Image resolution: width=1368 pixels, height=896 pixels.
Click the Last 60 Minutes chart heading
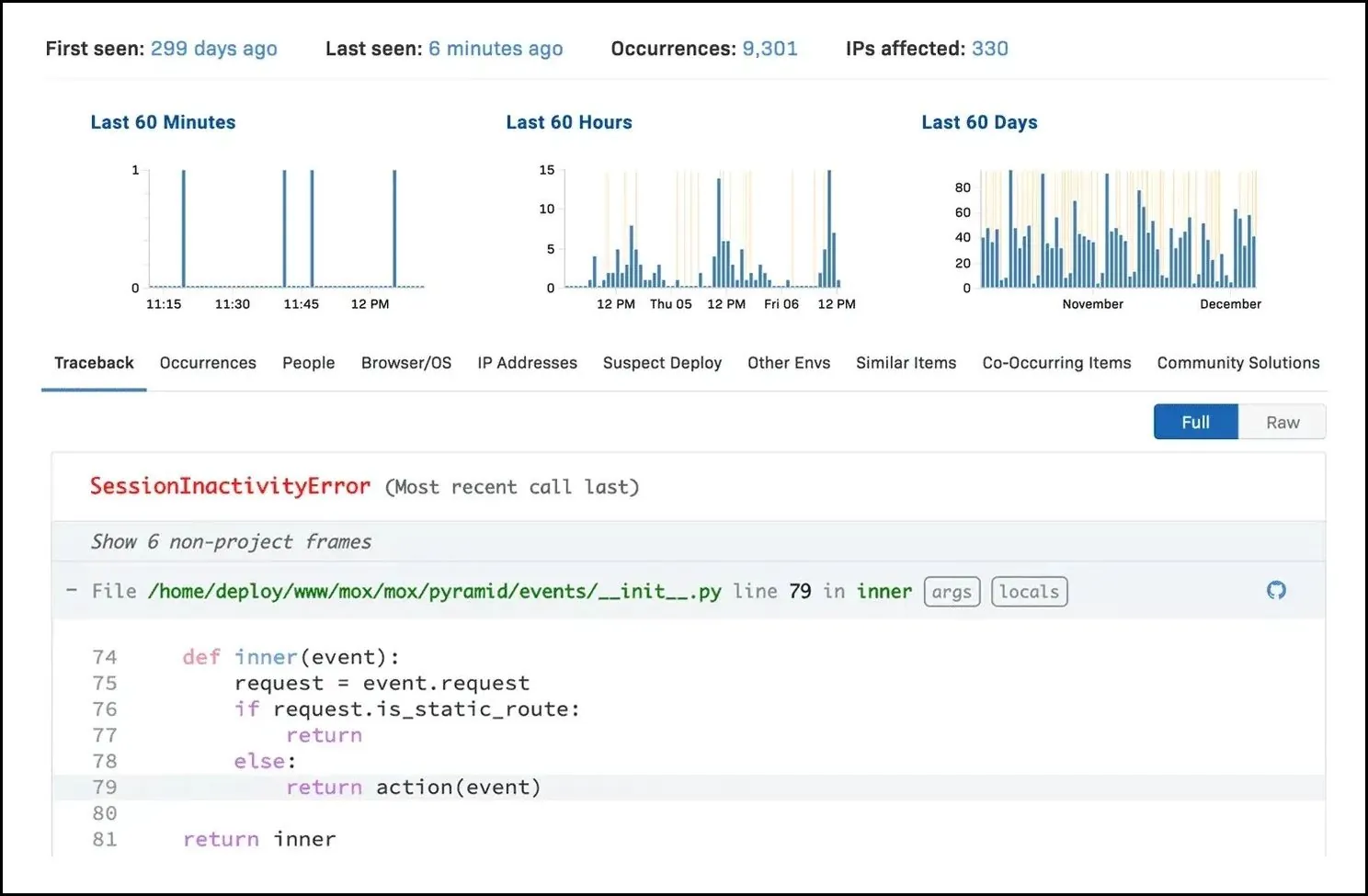tap(163, 122)
